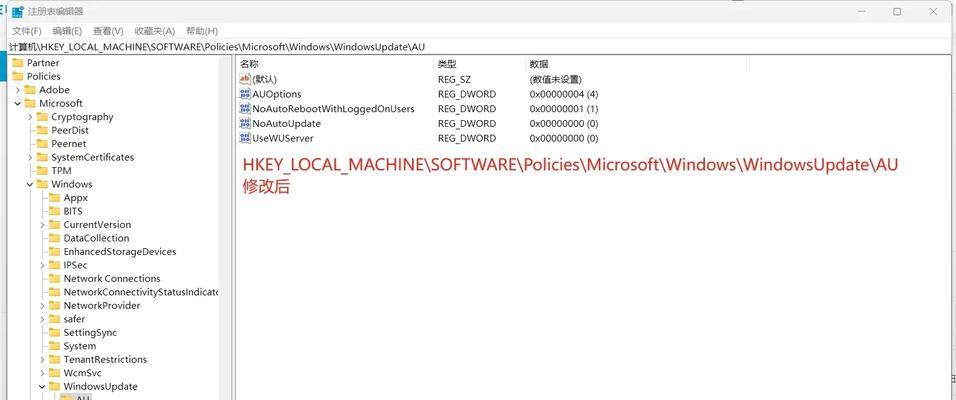Expand the safer key

[42, 318]
